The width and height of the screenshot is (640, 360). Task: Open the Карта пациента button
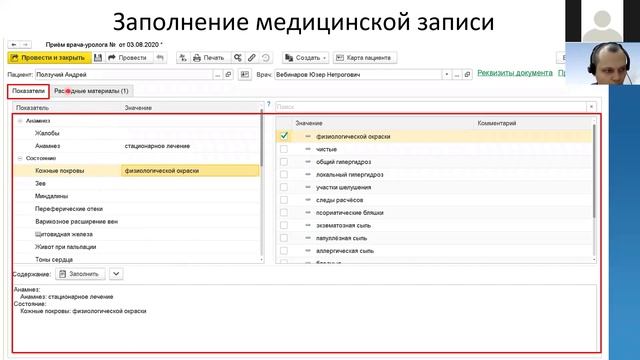point(364,58)
